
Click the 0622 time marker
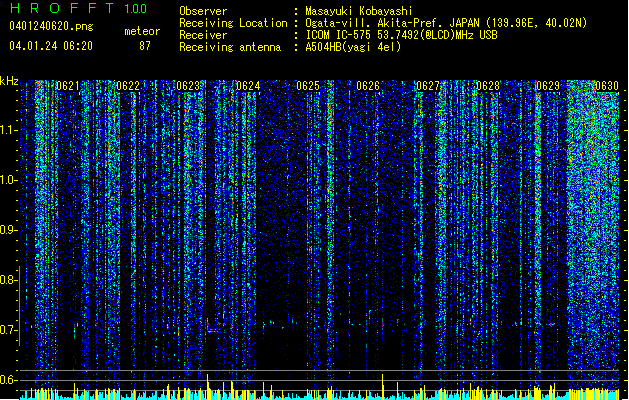(x=128, y=86)
